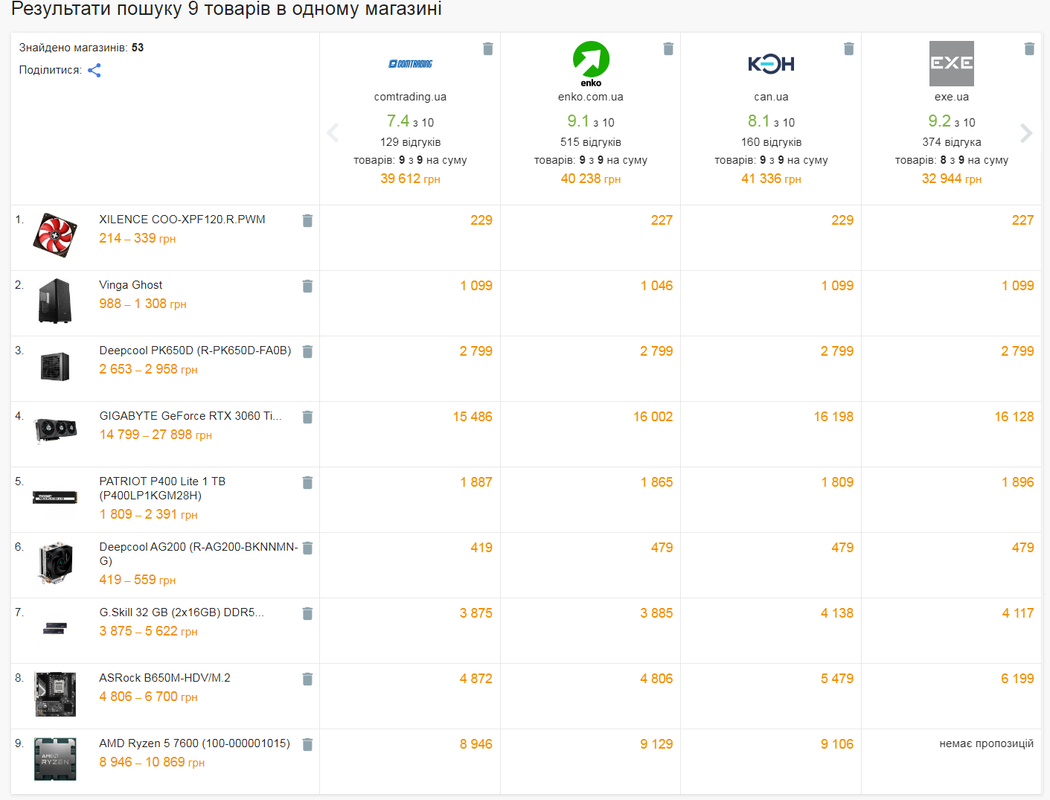Delete XILENCE COO-XPF120.R.PWM from the list

(x=307, y=221)
